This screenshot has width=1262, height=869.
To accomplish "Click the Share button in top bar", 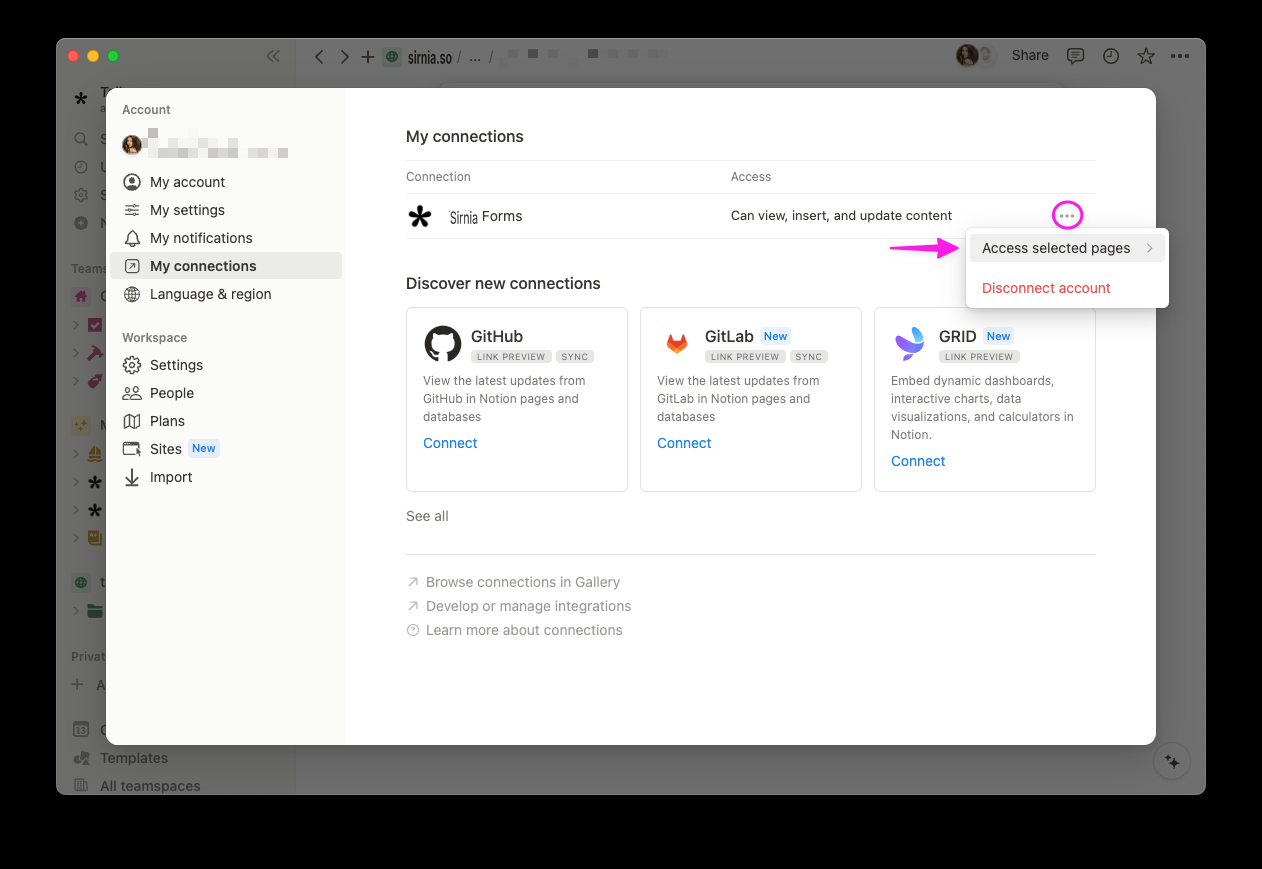I will pos(1030,55).
